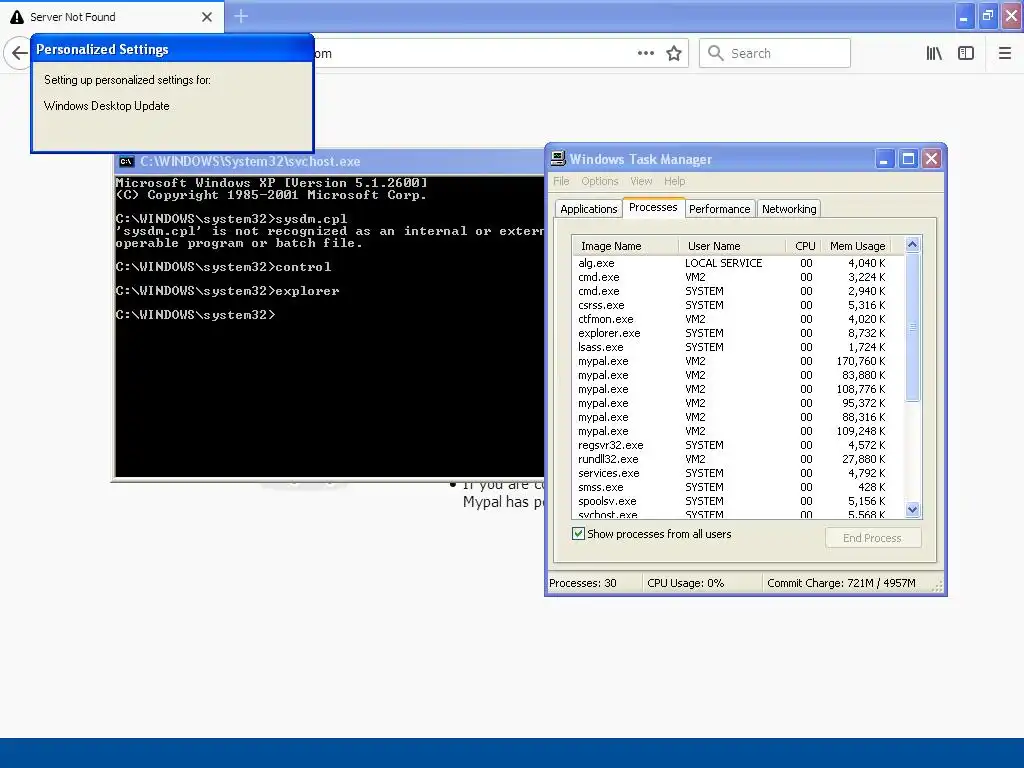Click inside the browser Search field
1024x768 pixels.
[775, 53]
